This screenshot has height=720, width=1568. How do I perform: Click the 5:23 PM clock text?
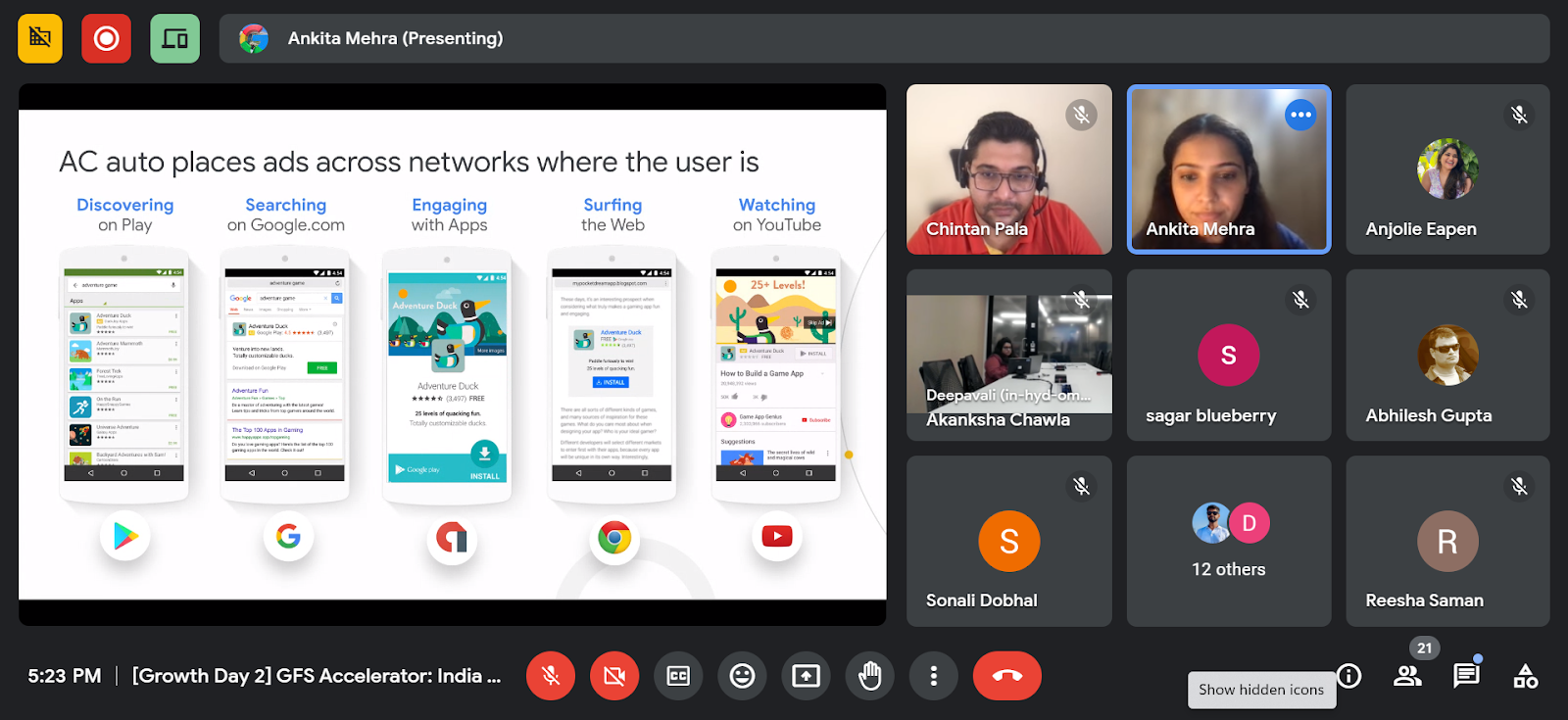click(x=65, y=676)
